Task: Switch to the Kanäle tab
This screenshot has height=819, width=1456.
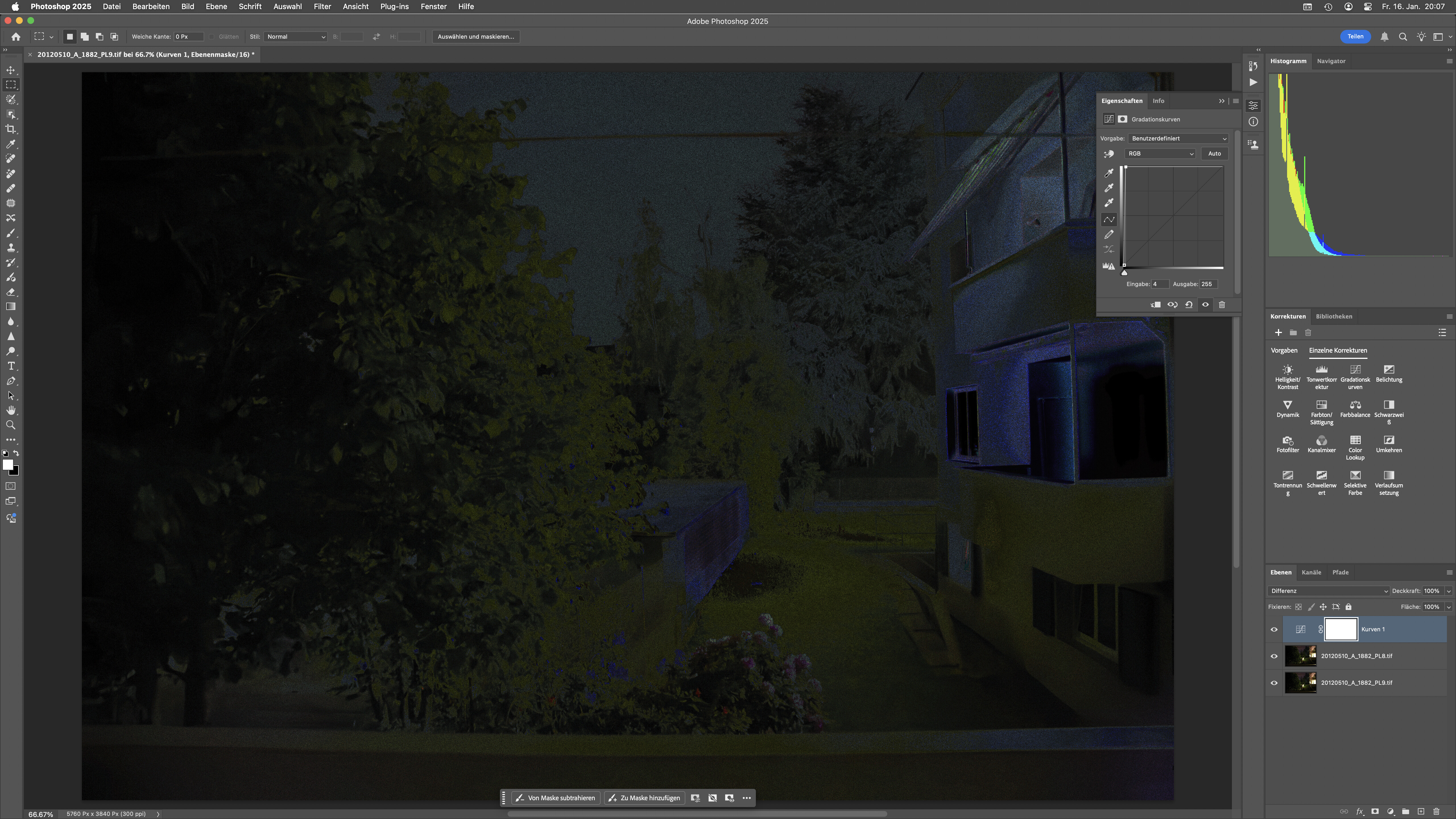Action: (1311, 572)
